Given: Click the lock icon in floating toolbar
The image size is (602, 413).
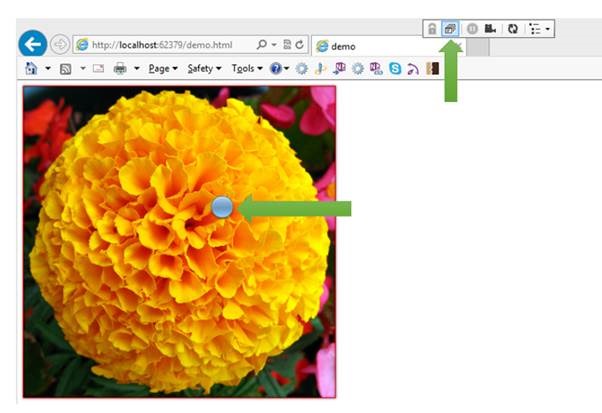Looking at the screenshot, I should point(432,29).
